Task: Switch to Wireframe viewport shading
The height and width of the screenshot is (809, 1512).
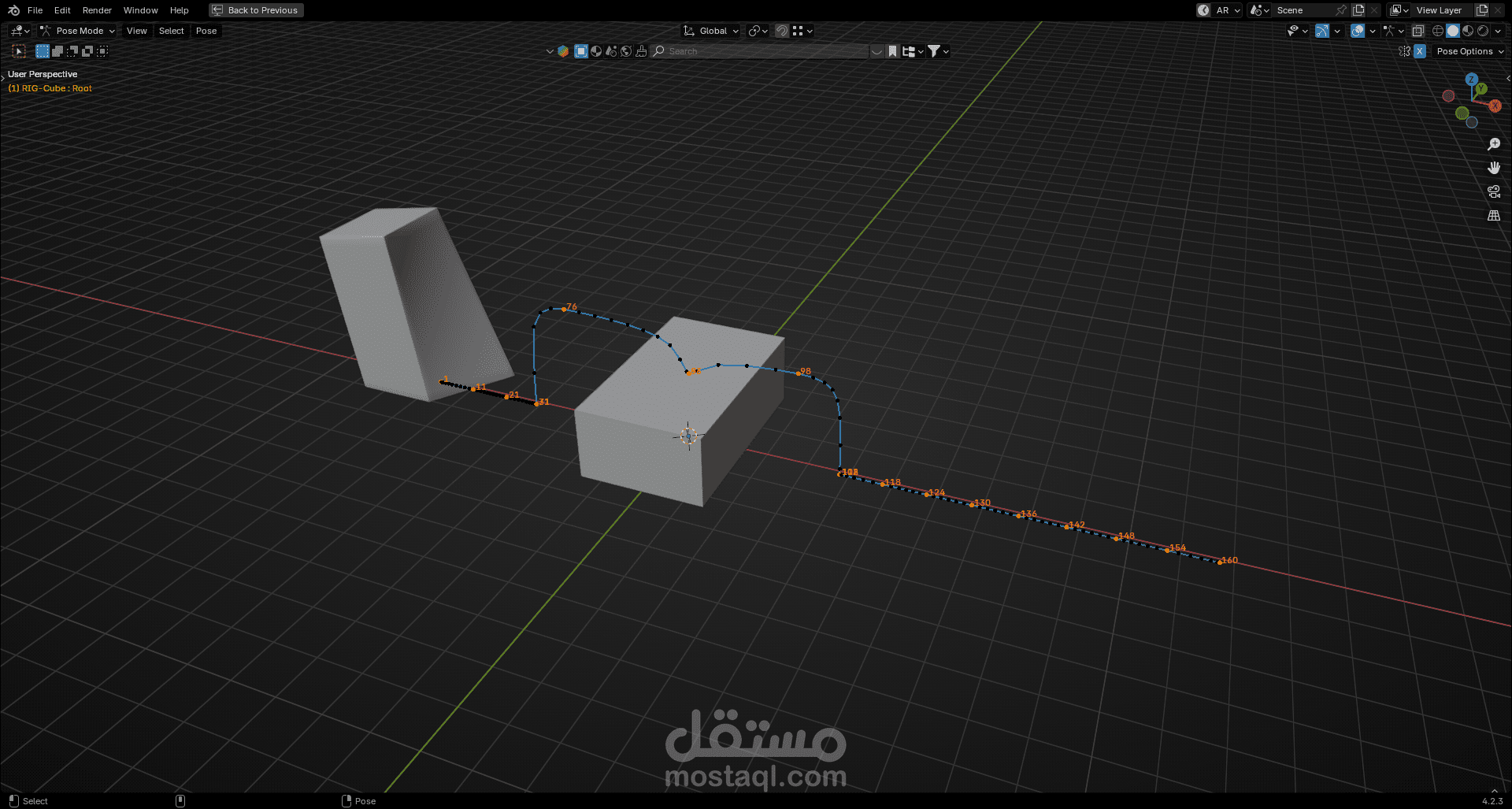Action: click(1438, 31)
